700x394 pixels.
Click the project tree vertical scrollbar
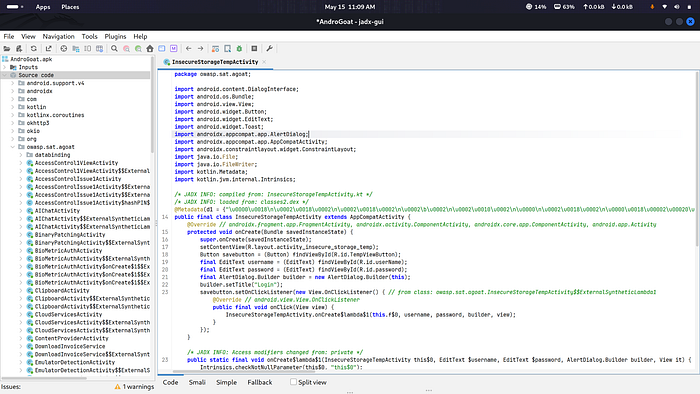click(153, 105)
